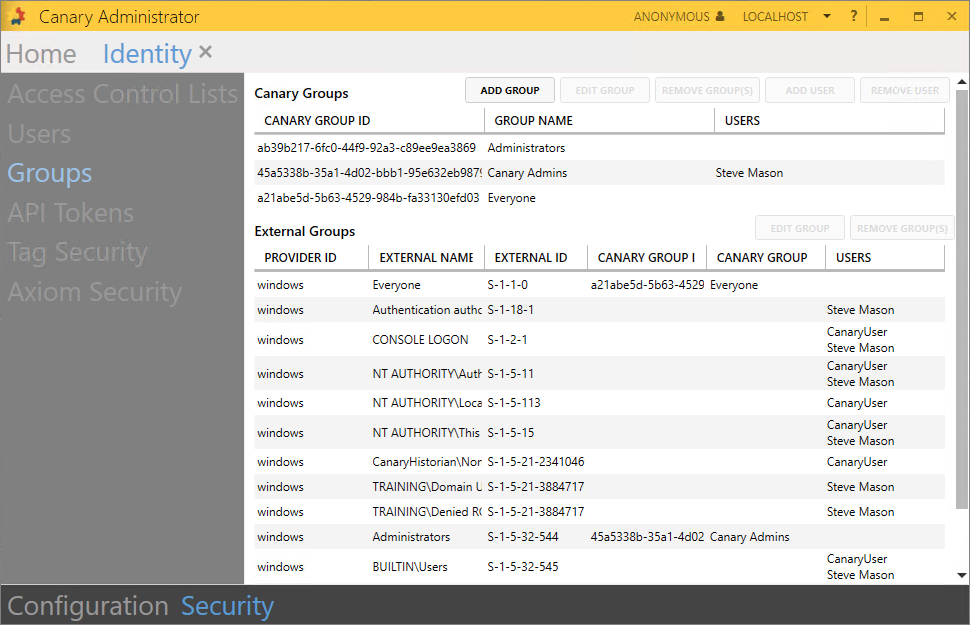970x625 pixels.
Task: Click the ADD GROUP button
Action: (510, 90)
